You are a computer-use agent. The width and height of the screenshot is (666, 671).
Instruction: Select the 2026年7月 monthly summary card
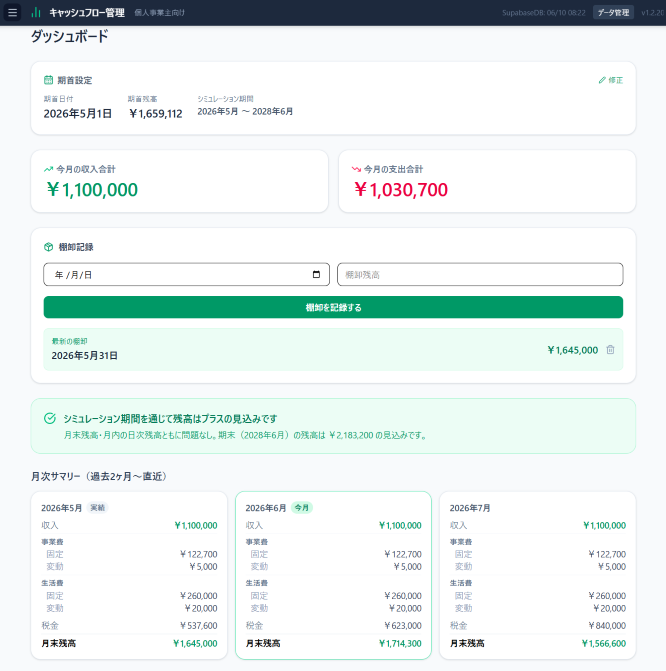point(538,575)
